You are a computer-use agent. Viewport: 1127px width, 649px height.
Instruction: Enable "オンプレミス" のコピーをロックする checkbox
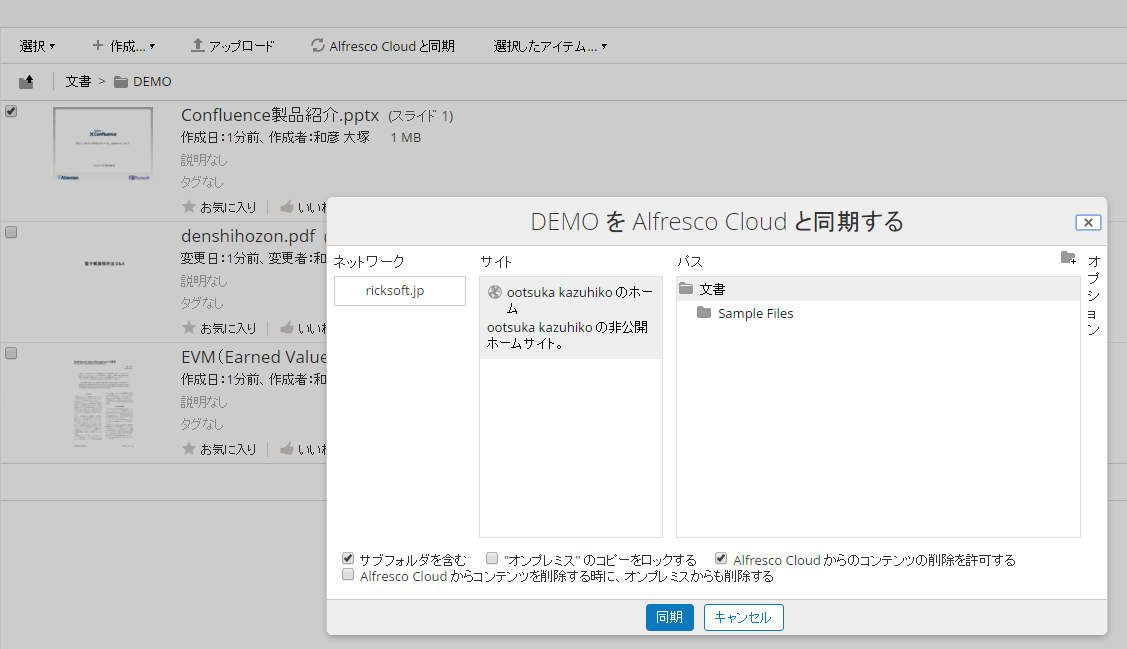tap(492, 558)
